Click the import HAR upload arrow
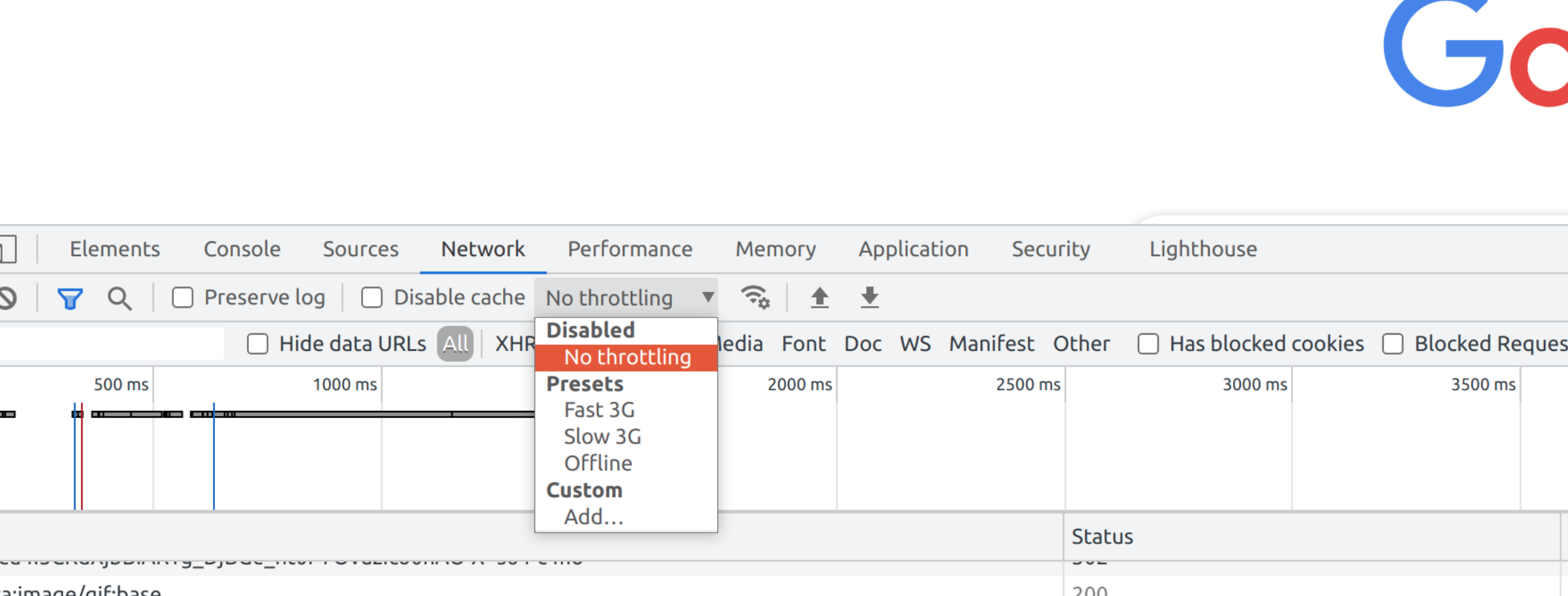The width and height of the screenshot is (1568, 596). pyautogui.click(x=819, y=297)
